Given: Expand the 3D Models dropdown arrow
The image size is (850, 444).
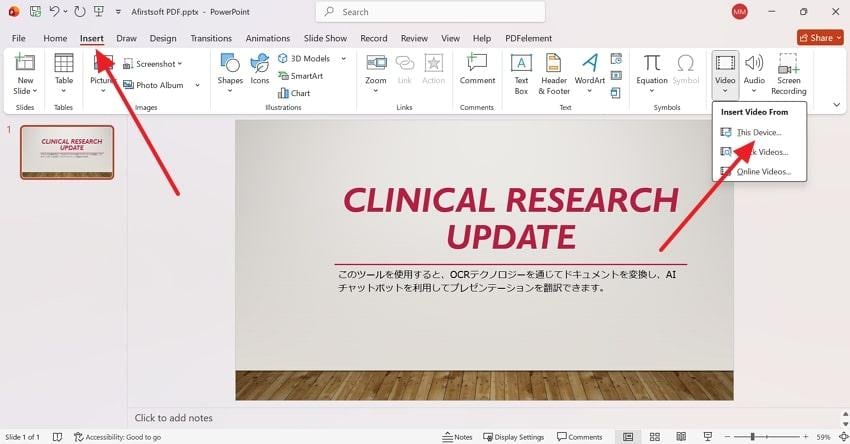Looking at the screenshot, I should (344, 59).
